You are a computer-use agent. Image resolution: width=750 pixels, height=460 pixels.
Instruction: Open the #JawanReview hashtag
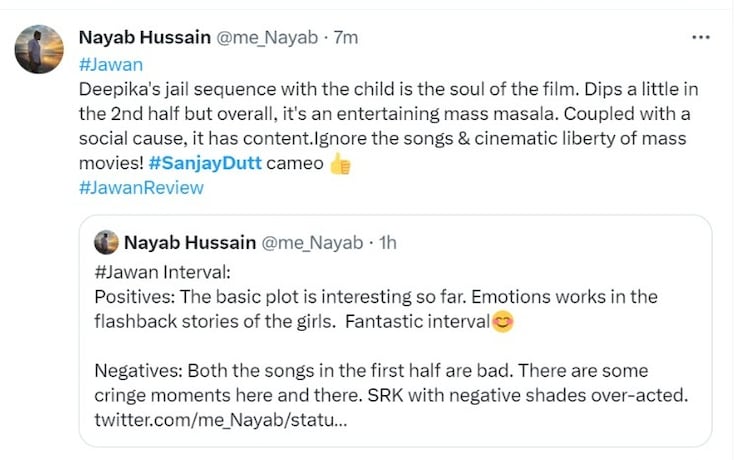click(x=140, y=187)
